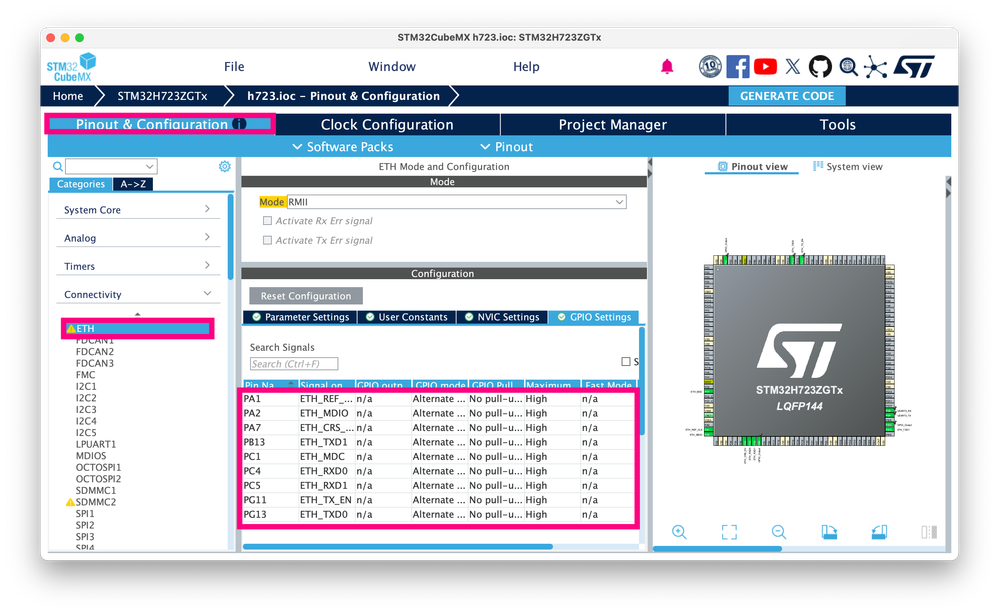
Task: Zoom out of the pinout view
Action: [x=779, y=532]
